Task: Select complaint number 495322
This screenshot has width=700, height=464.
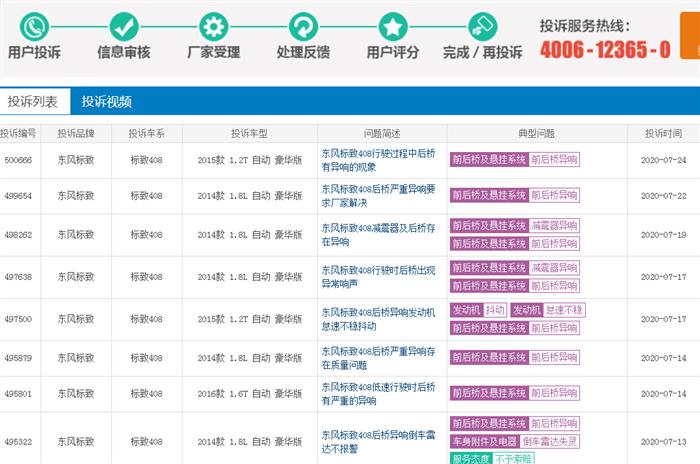Action: (x=18, y=441)
